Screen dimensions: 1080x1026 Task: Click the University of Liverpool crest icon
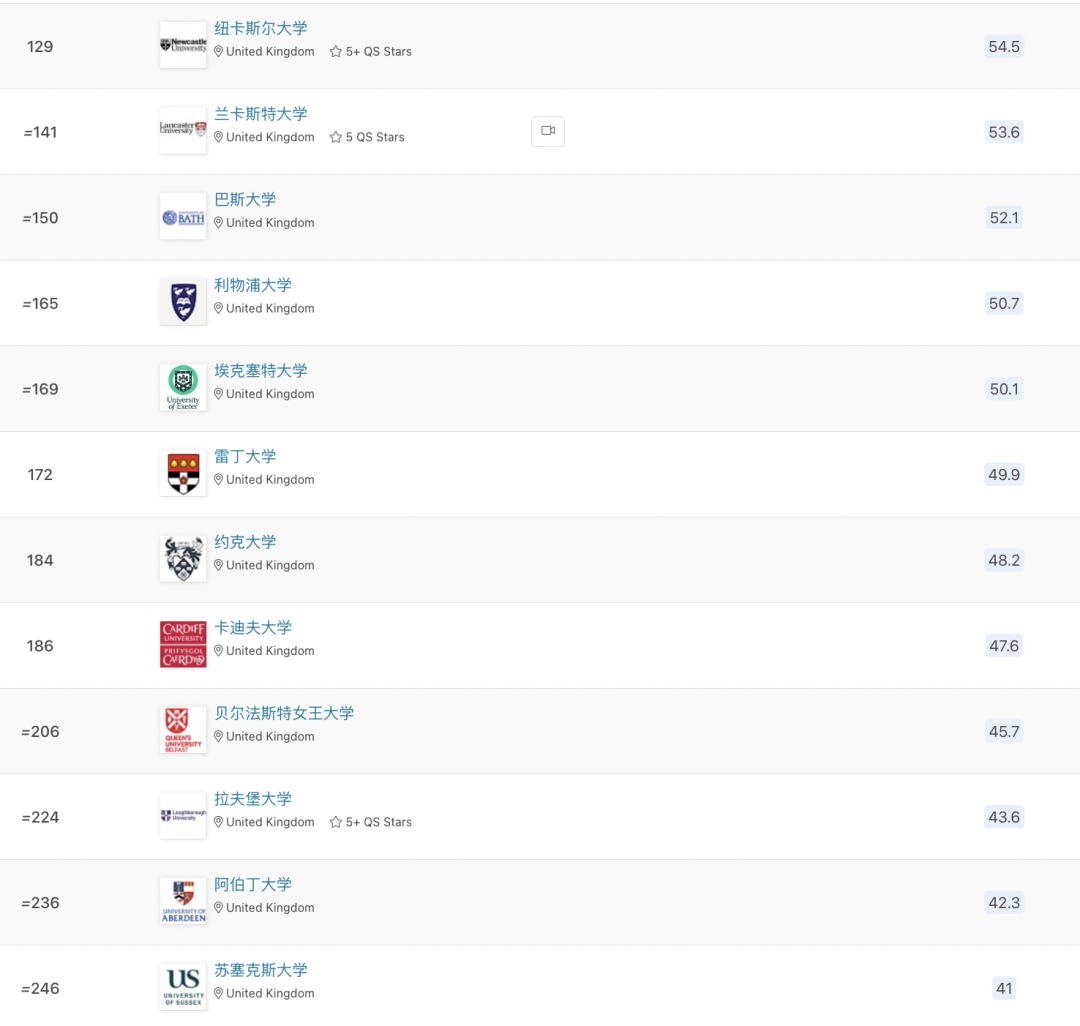(183, 302)
